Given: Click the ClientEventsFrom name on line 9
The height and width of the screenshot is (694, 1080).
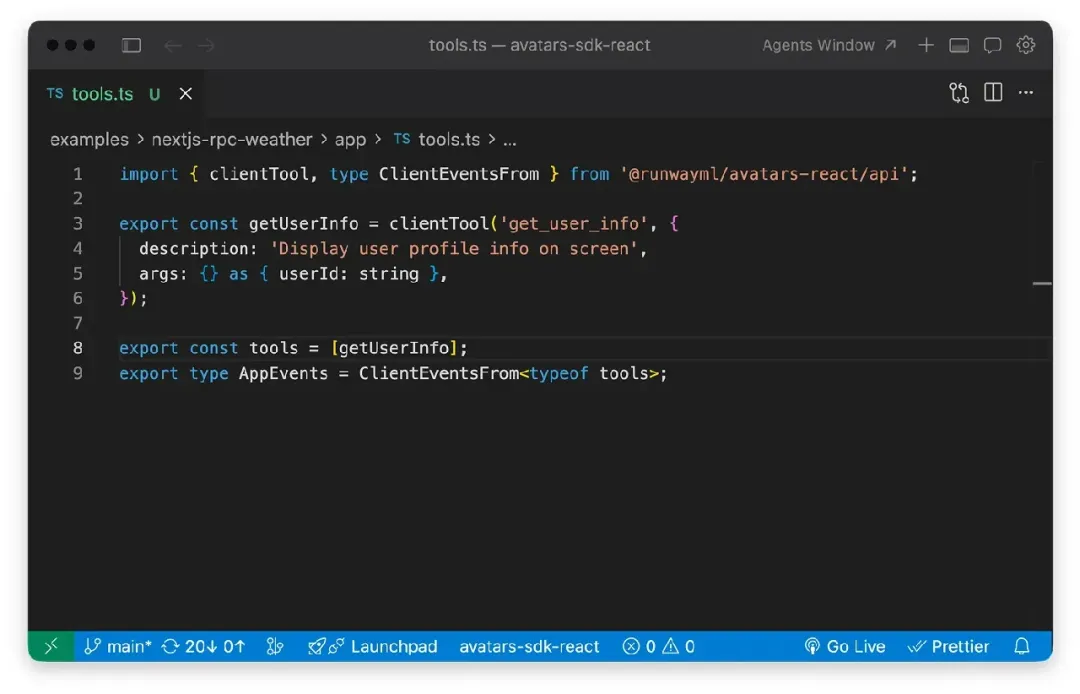Looking at the screenshot, I should pos(439,373).
